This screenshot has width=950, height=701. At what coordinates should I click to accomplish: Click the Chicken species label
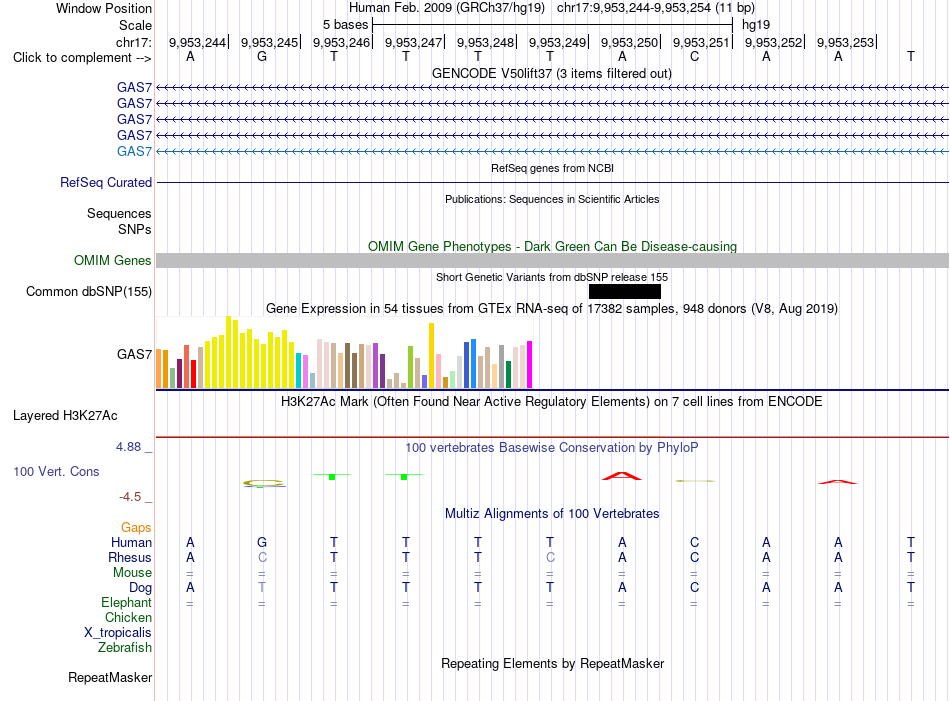click(128, 617)
